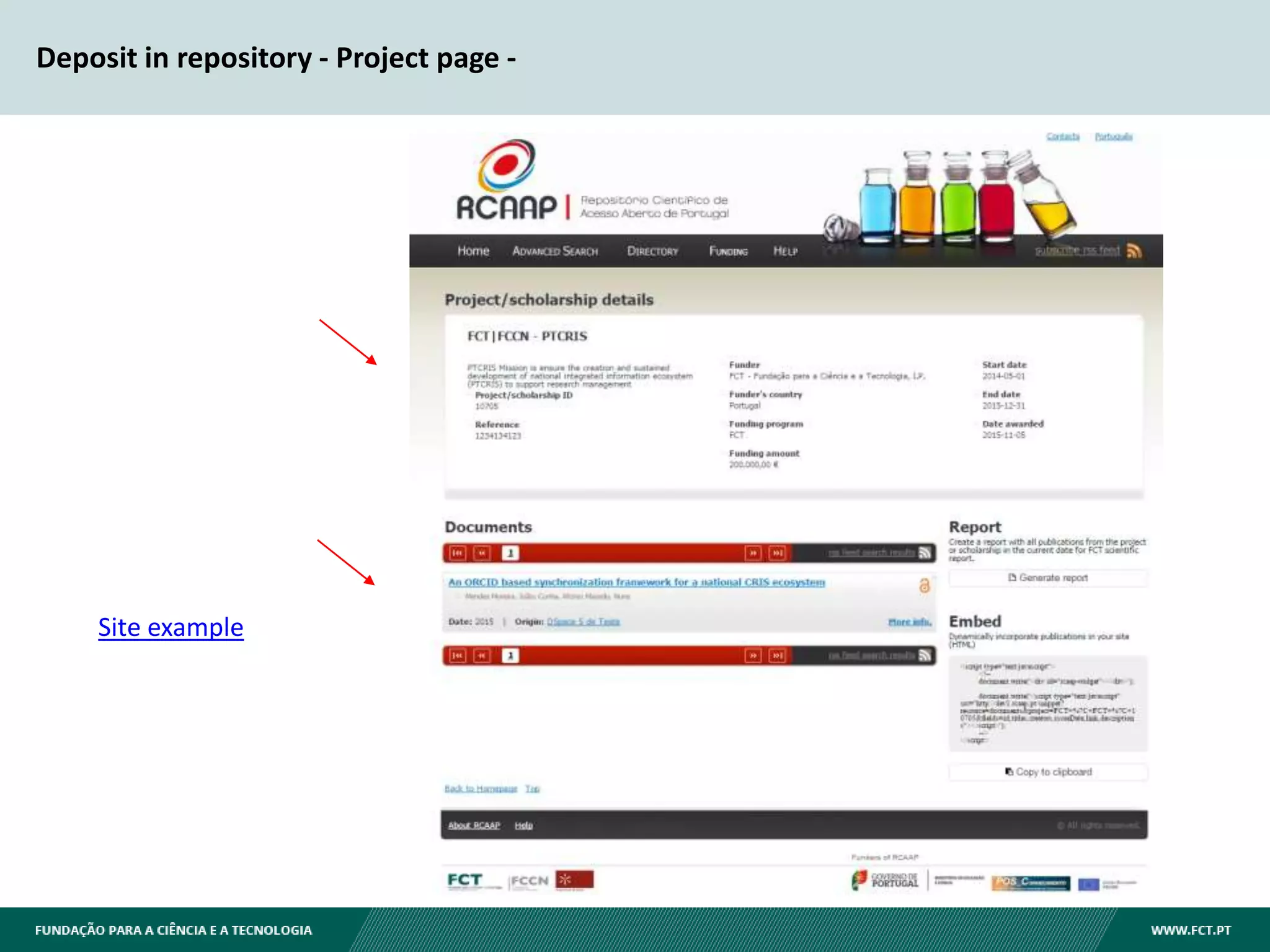This screenshot has width=1270, height=952.
Task: Click bottom rss feed search results icon
Action: [925, 656]
